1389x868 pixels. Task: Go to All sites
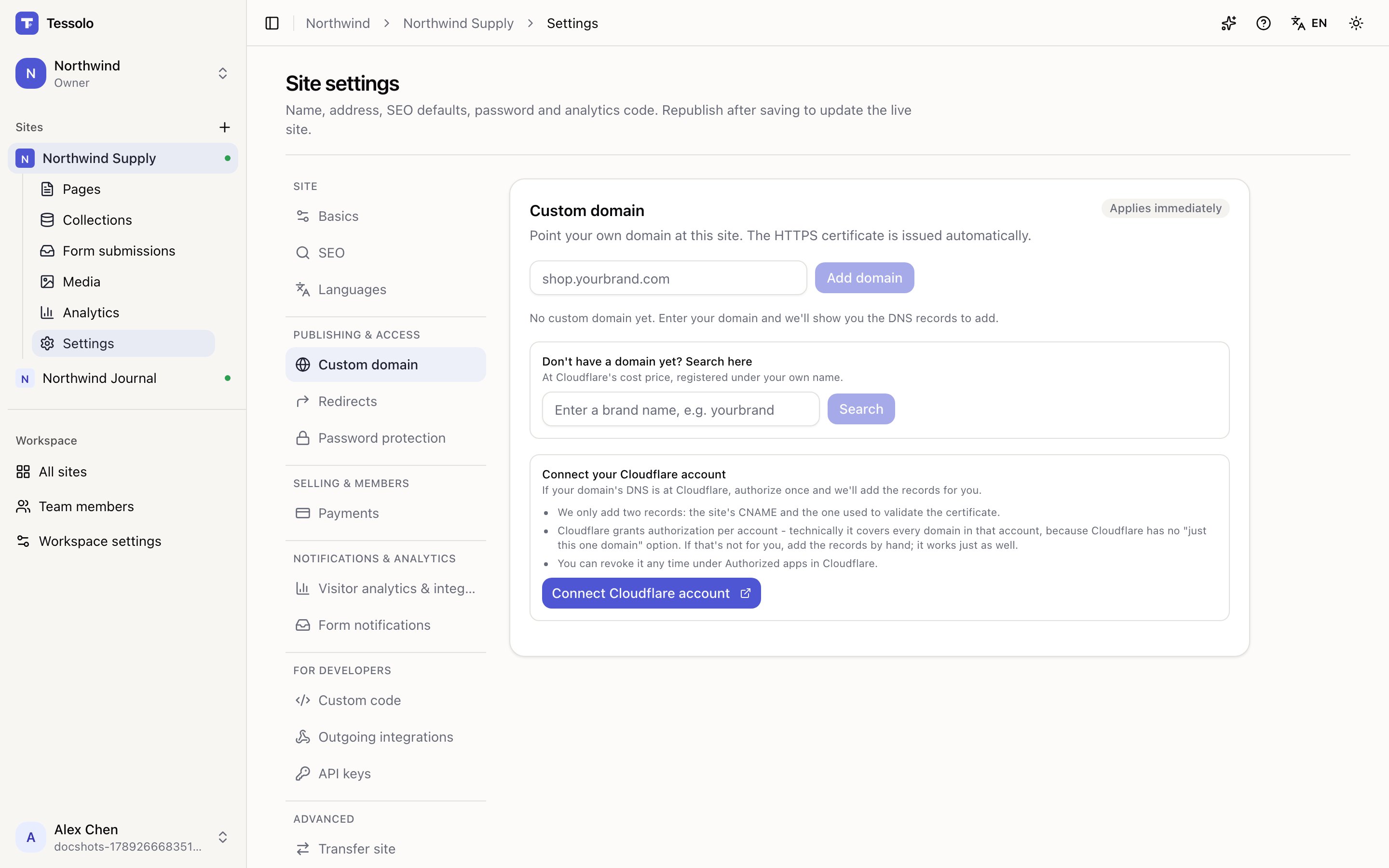coord(123,472)
